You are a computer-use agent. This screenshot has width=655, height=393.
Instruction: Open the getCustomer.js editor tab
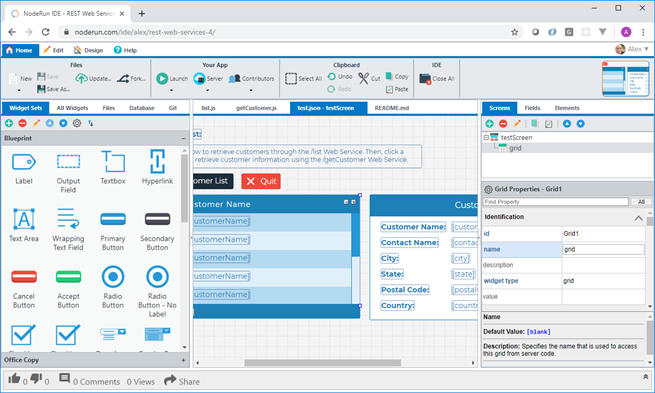(x=256, y=108)
